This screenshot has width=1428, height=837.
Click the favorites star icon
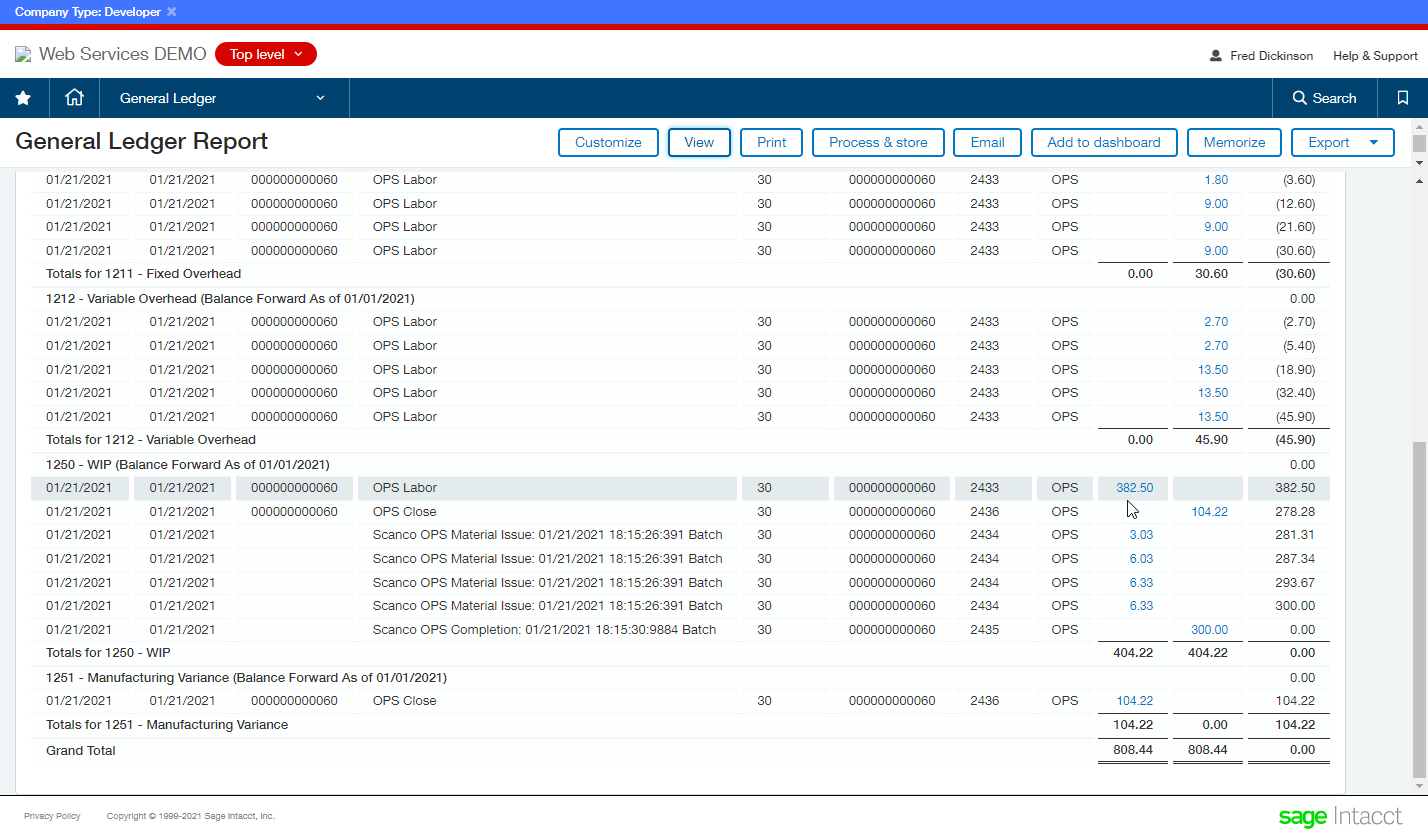[24, 98]
